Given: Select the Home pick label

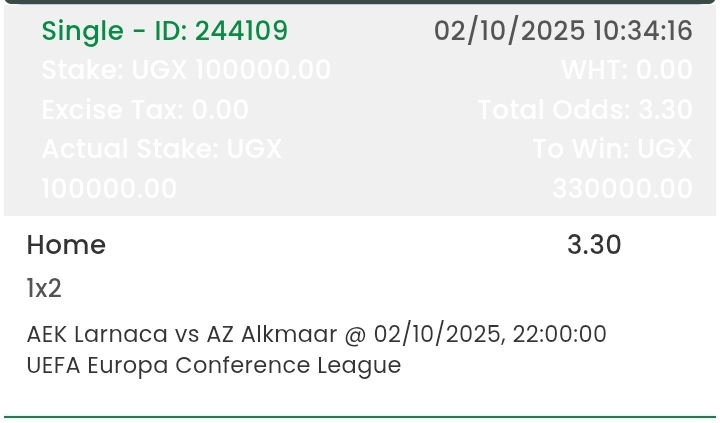Looking at the screenshot, I should coord(66,245).
